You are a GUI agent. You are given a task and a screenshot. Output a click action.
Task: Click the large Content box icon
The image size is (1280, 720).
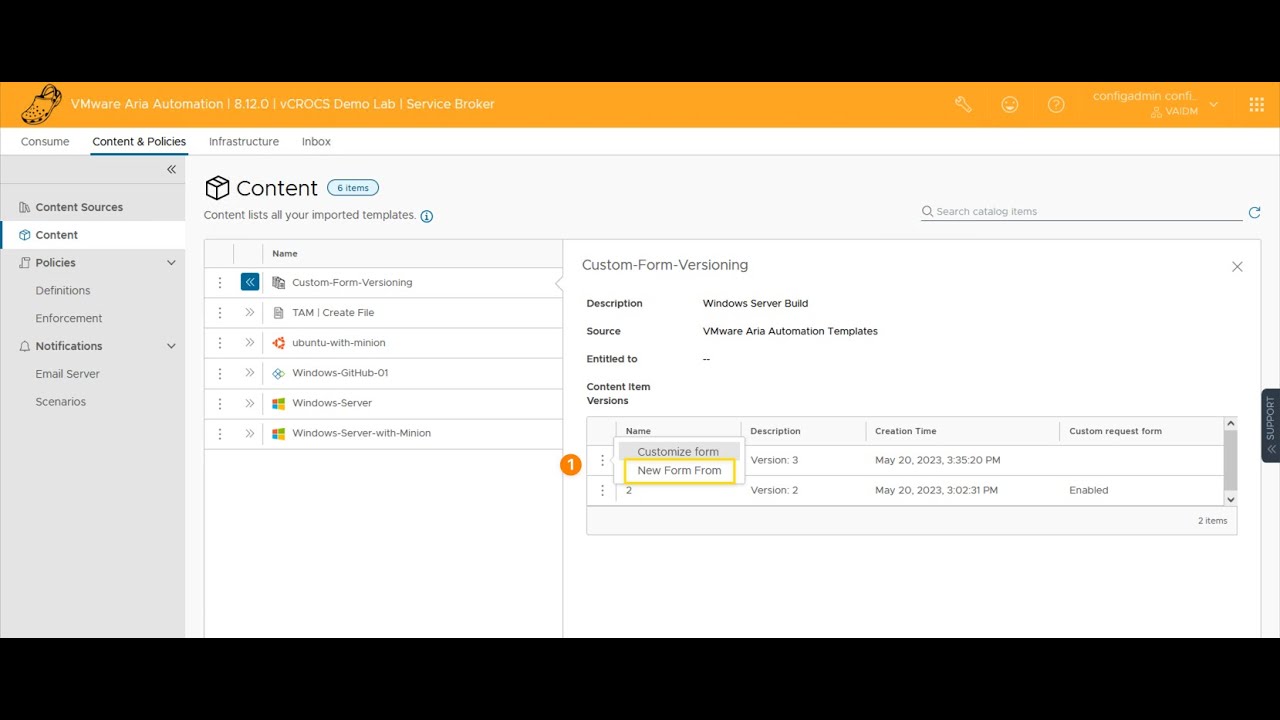(217, 188)
